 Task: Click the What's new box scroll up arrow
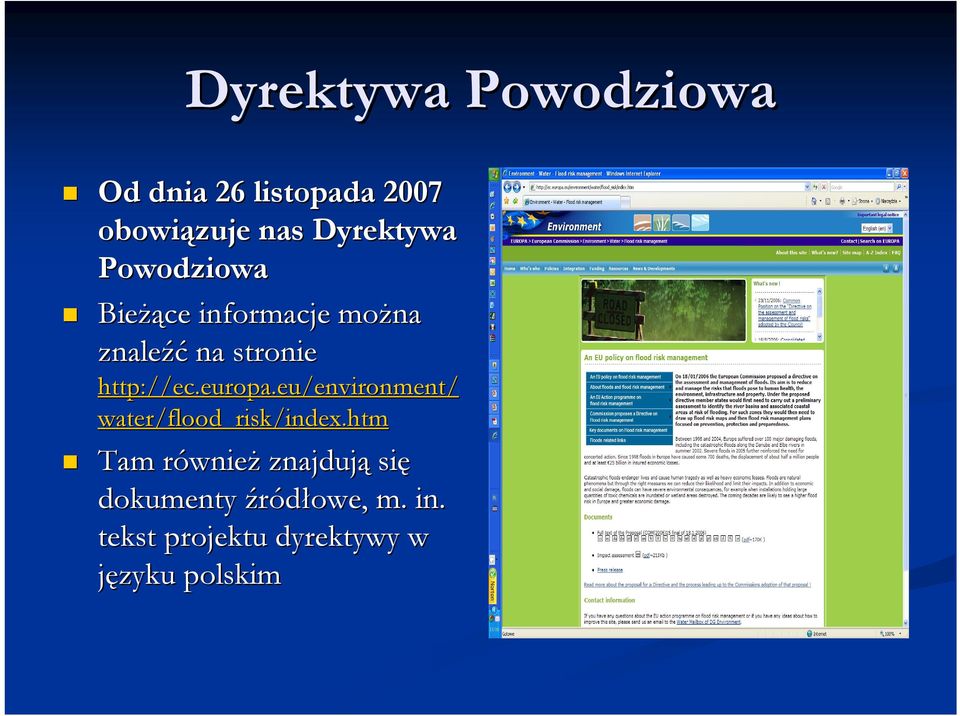pos(819,291)
